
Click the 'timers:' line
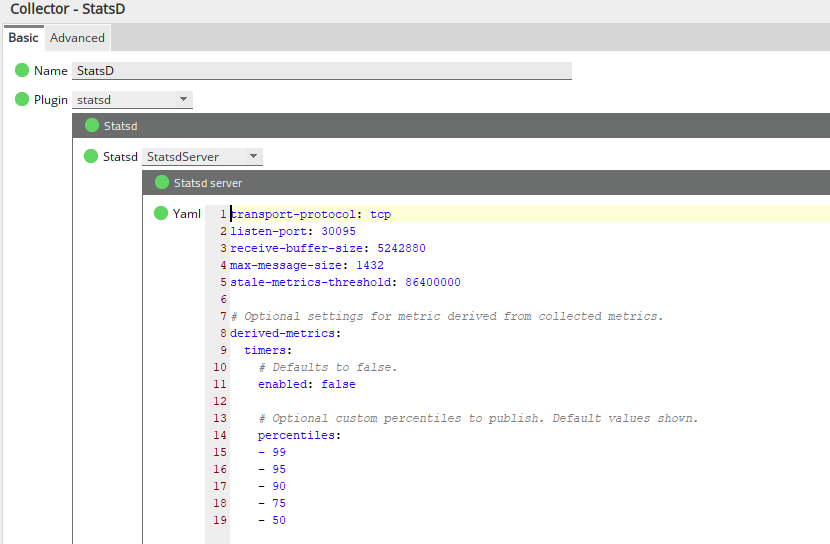pos(268,350)
